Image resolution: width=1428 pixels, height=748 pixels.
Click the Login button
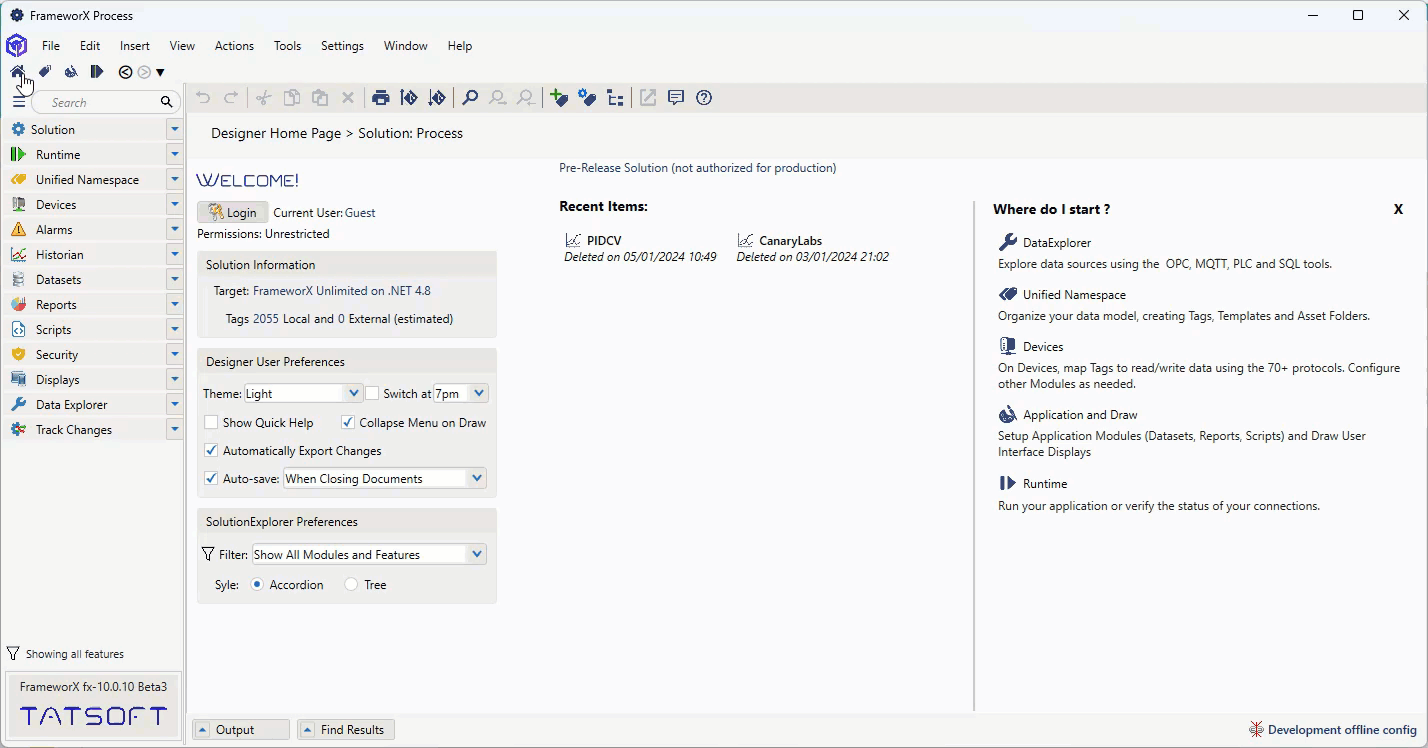pyautogui.click(x=232, y=213)
